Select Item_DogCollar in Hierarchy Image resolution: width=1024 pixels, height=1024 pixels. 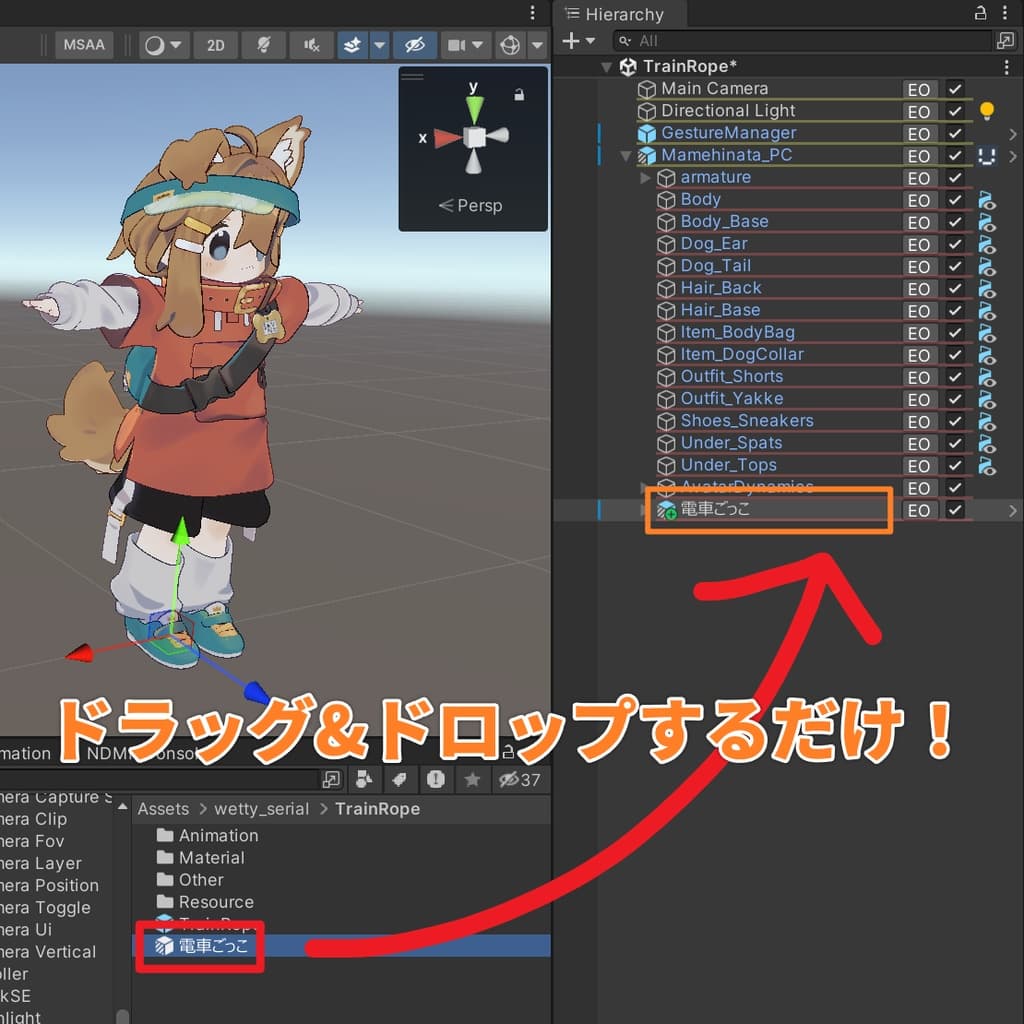pyautogui.click(x=742, y=355)
